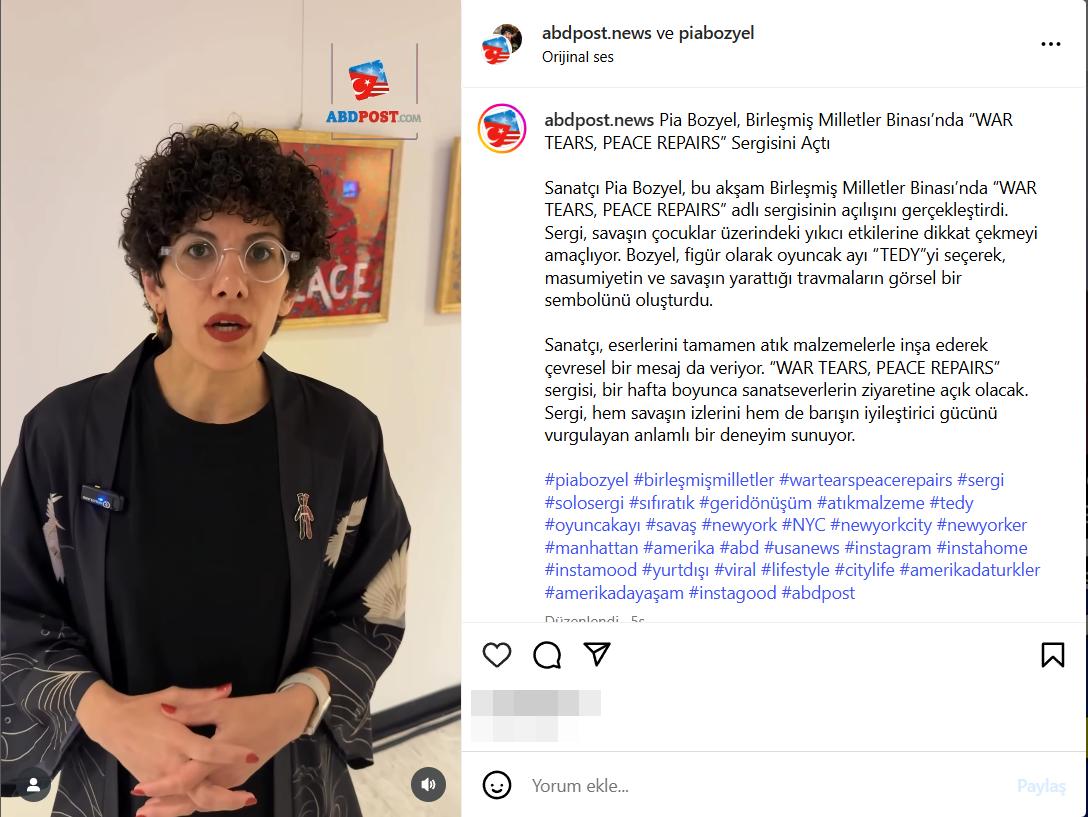Open comments with the speech bubble icon

click(x=547, y=655)
